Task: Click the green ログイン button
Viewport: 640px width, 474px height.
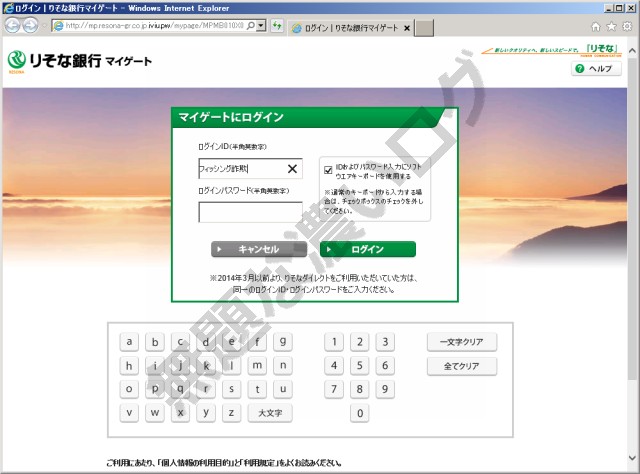Action: tap(368, 249)
